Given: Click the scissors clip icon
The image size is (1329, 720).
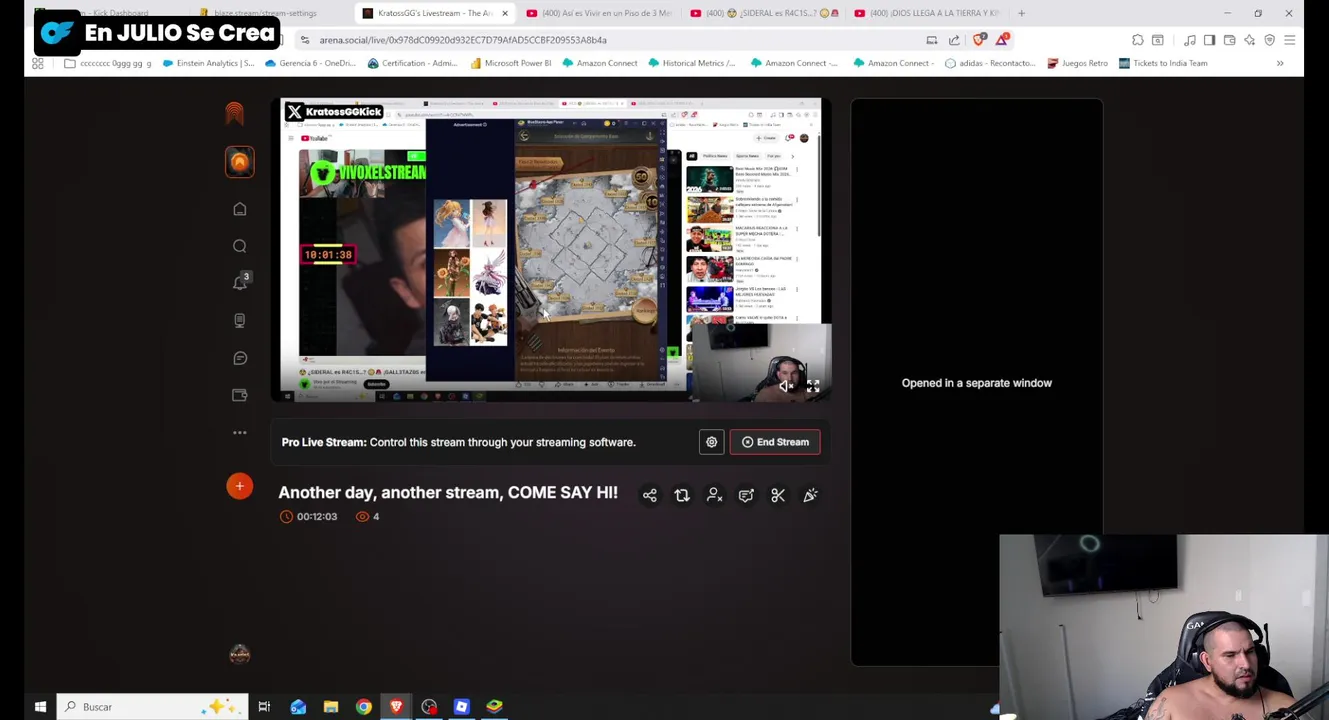Looking at the screenshot, I should coord(778,495).
